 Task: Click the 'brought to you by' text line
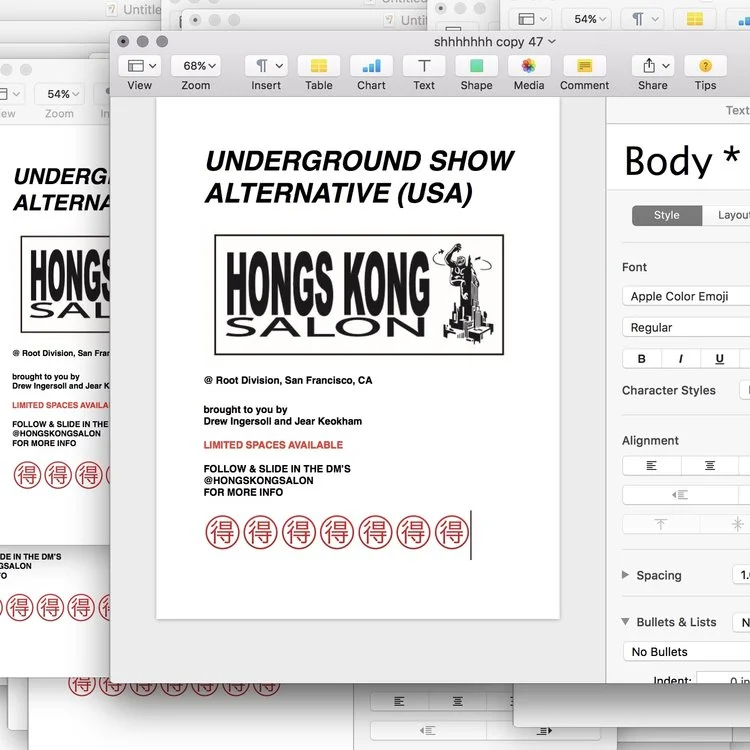coord(245,409)
